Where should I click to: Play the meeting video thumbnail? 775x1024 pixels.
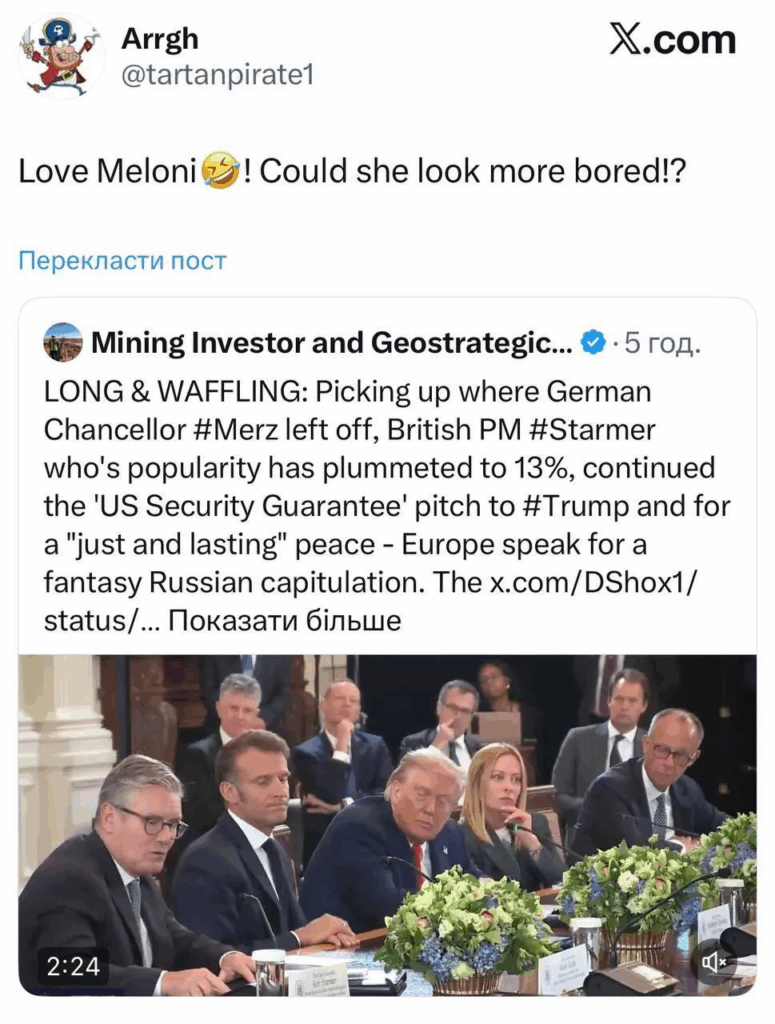(x=387, y=825)
